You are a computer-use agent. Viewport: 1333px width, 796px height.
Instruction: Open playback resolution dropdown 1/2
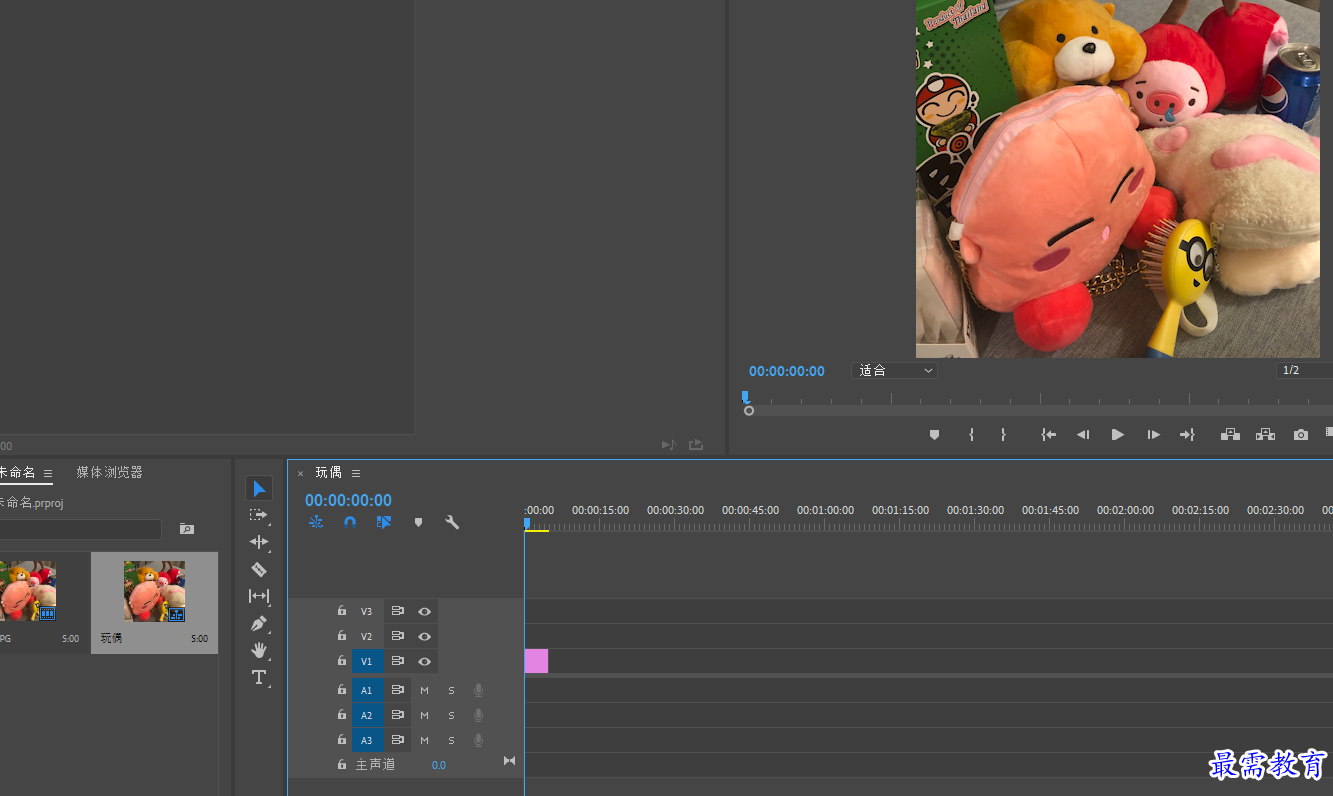(x=1304, y=370)
